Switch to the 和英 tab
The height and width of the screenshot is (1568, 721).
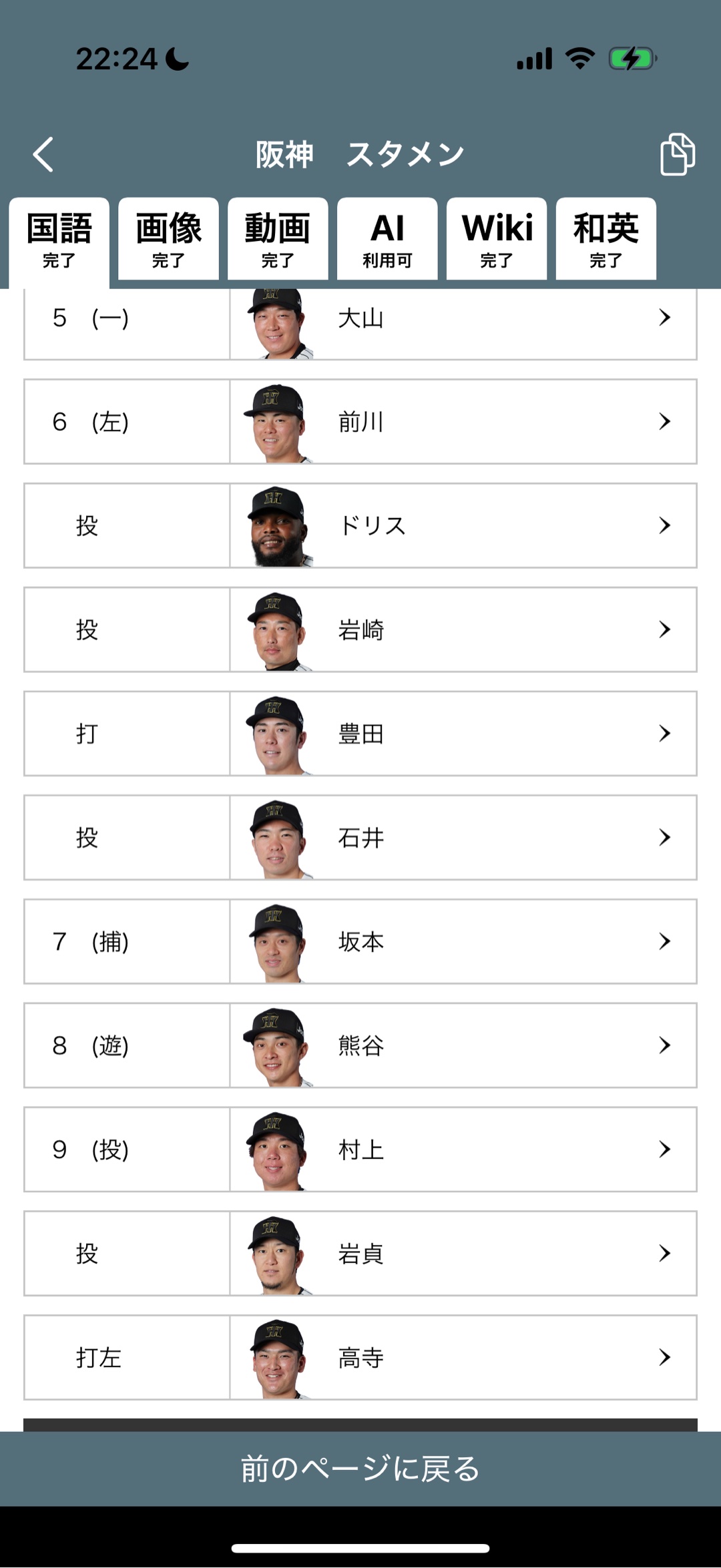click(606, 239)
